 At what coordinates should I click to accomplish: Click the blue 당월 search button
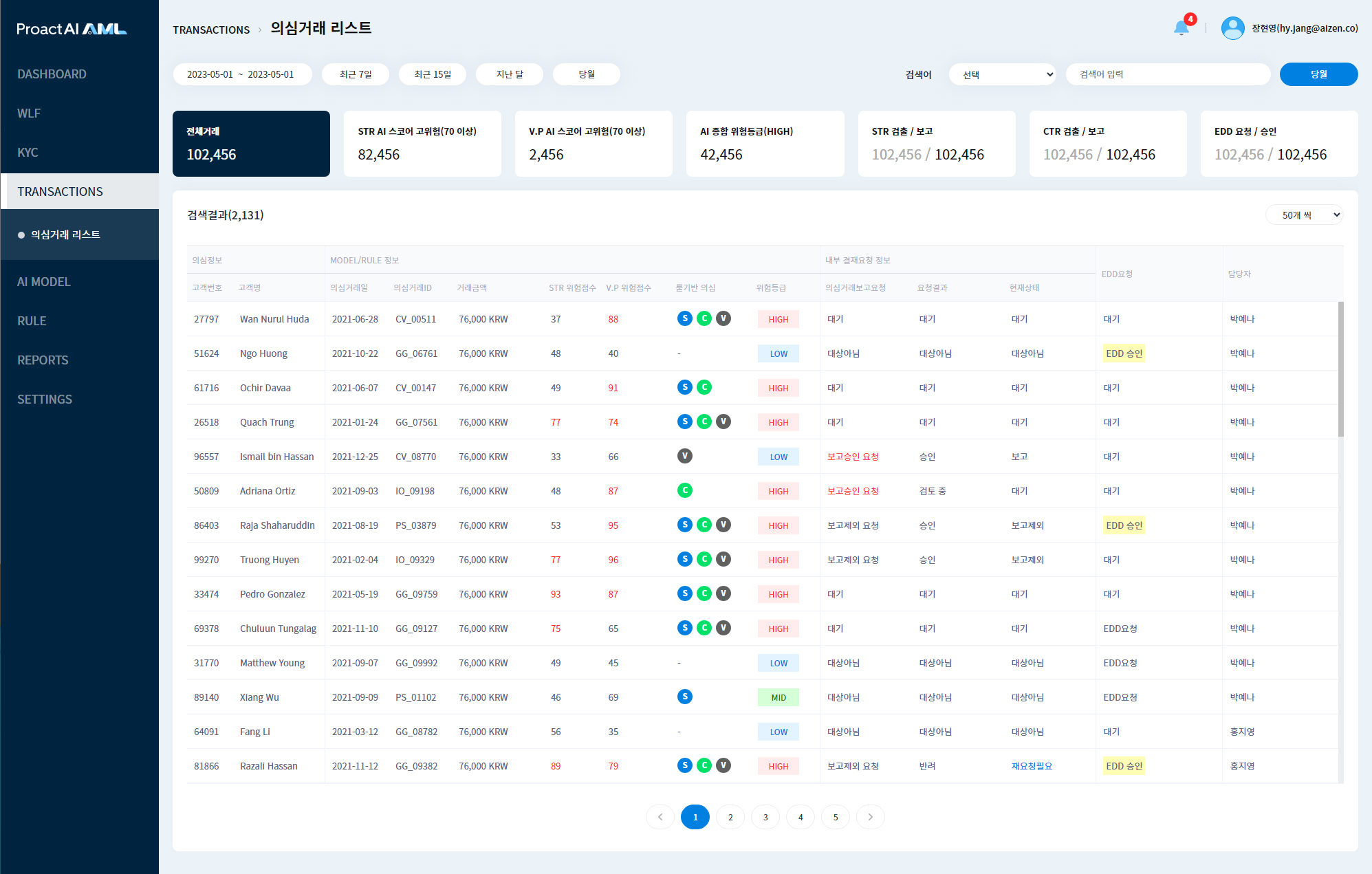coord(1318,74)
